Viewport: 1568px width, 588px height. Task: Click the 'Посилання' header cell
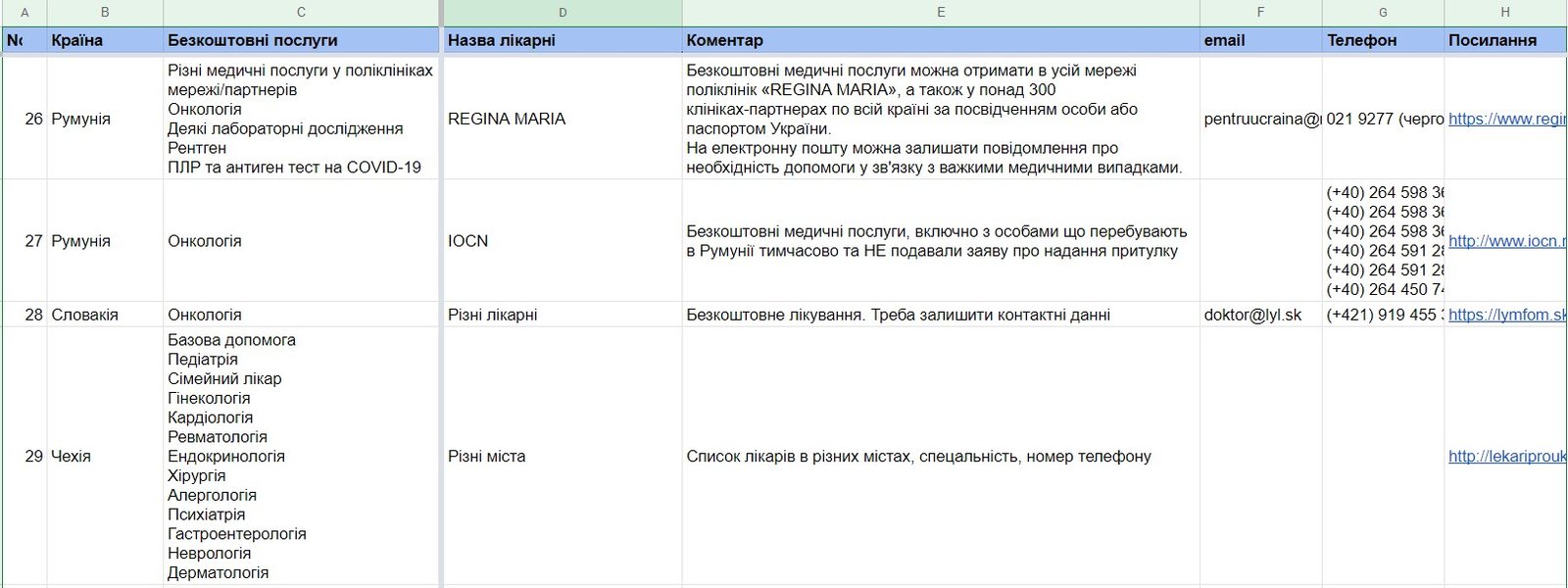click(1505, 40)
